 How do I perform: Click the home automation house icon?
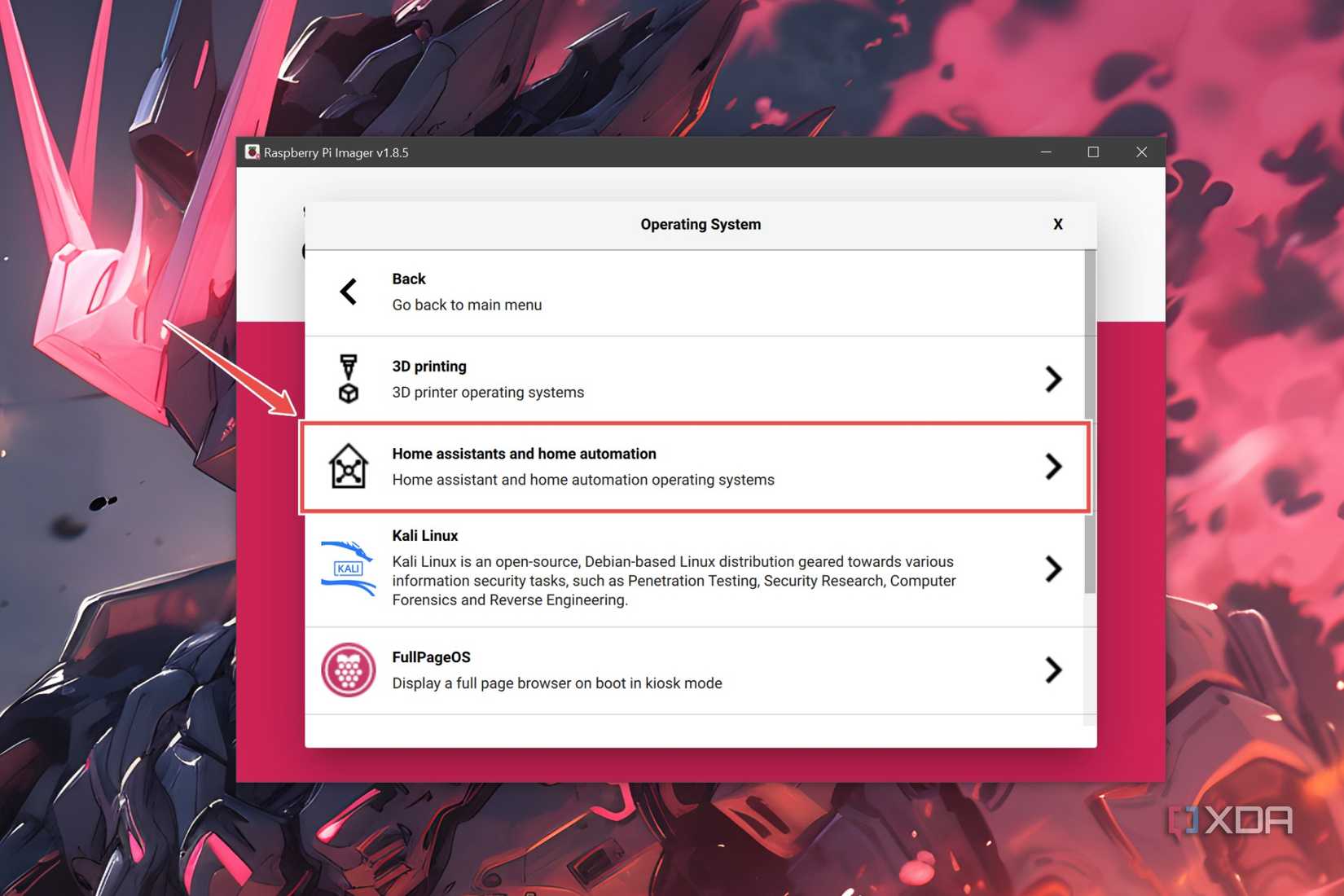click(349, 466)
